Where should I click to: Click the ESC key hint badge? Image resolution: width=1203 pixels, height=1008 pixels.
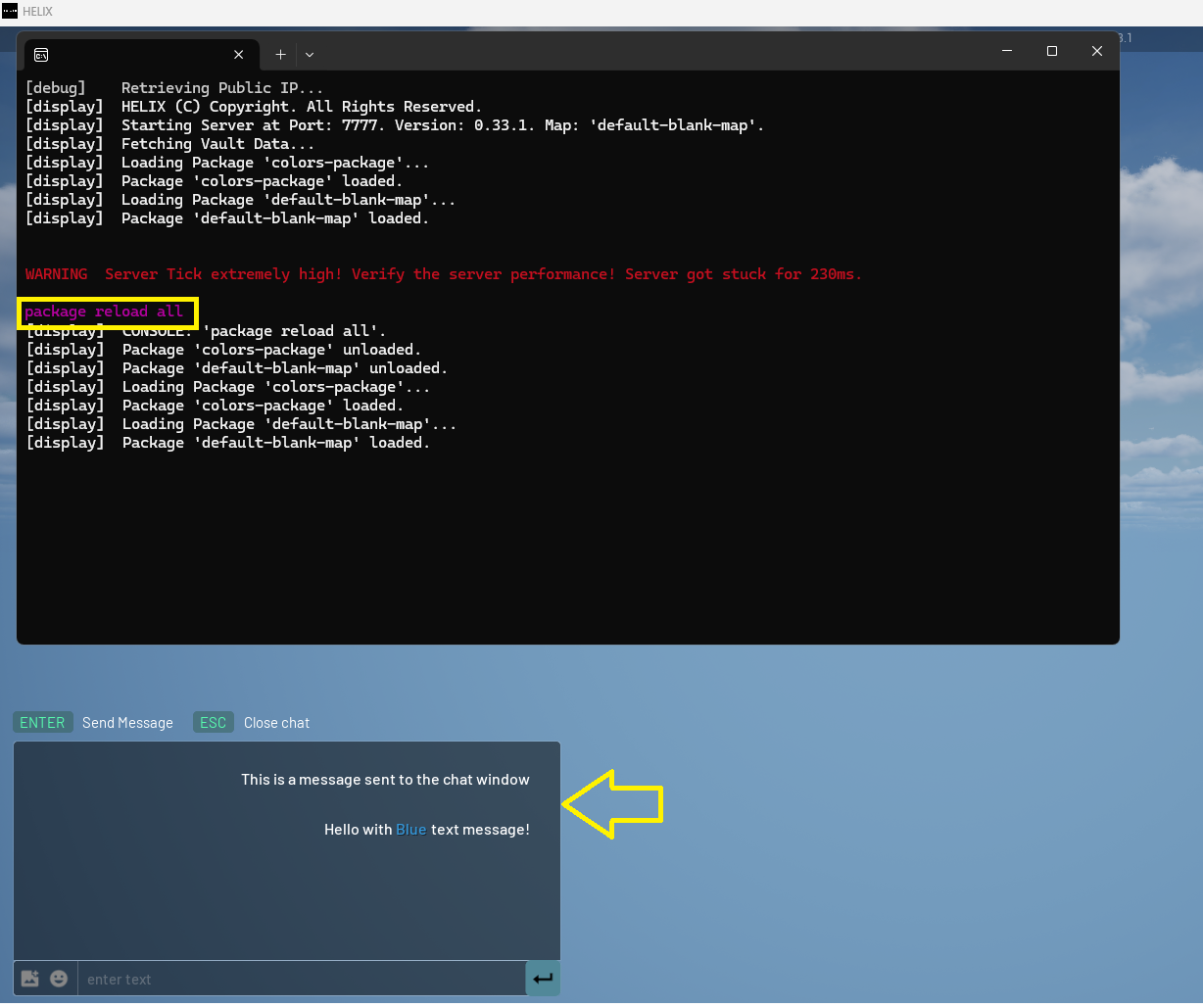[213, 723]
